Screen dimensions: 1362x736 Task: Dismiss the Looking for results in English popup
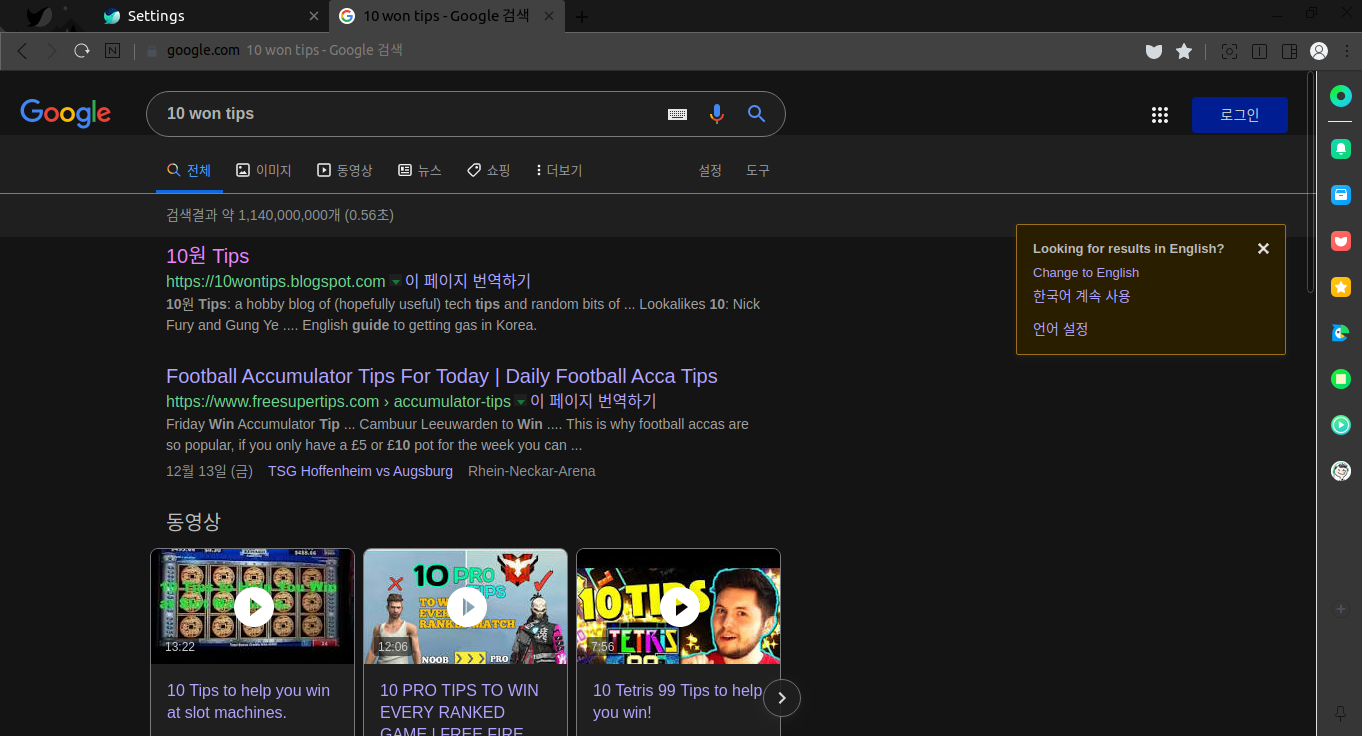click(x=1263, y=248)
